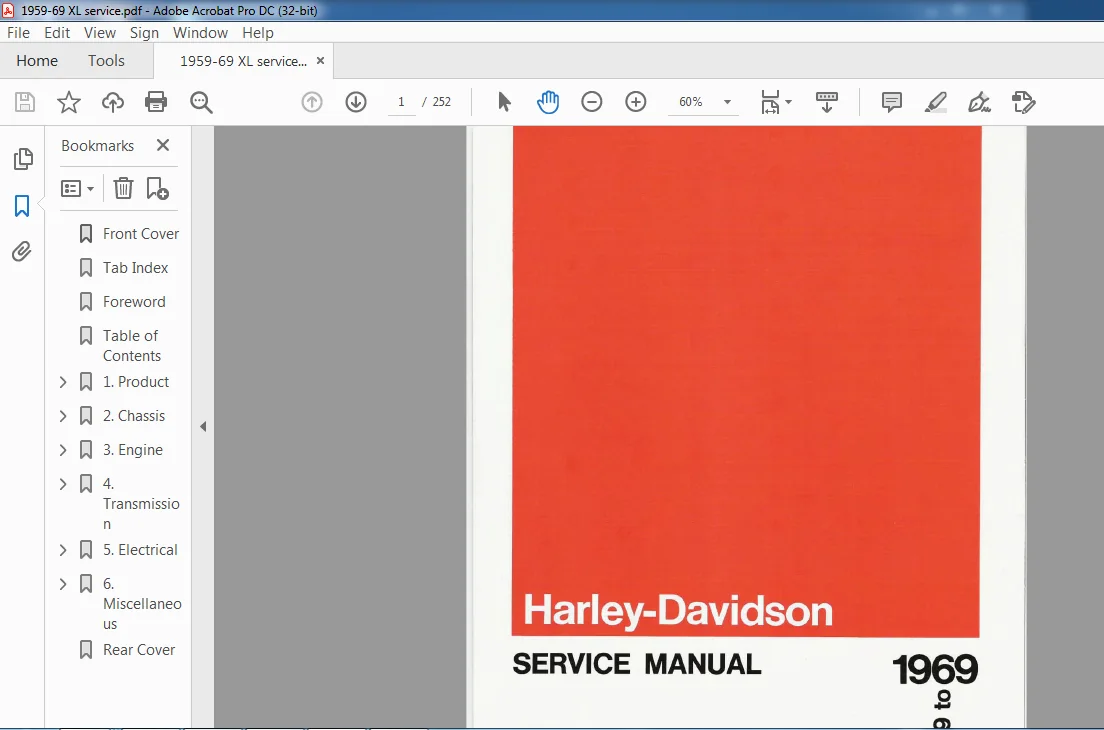Click the scrolling mode keyboard icon
1104x730 pixels.
point(827,102)
